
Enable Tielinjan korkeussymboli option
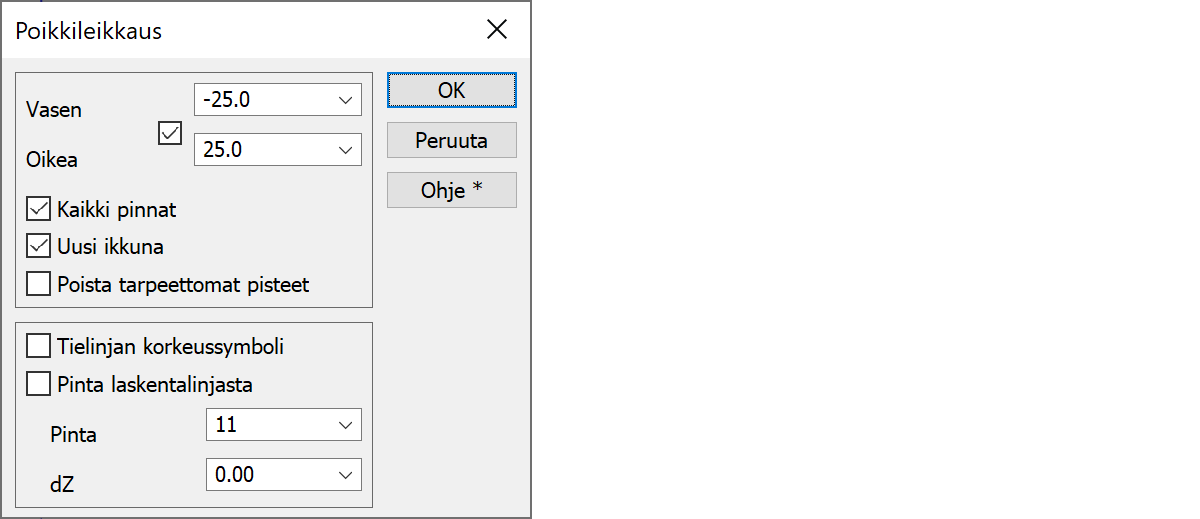39,346
